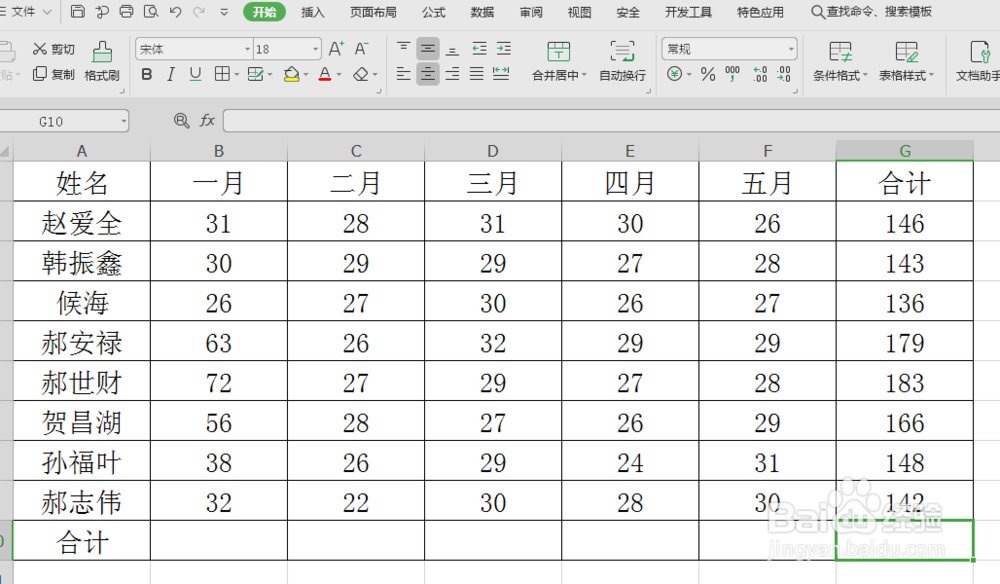Screen dimensions: 1000x584
Task: Increase font size with A+ icon
Action: 336,49
